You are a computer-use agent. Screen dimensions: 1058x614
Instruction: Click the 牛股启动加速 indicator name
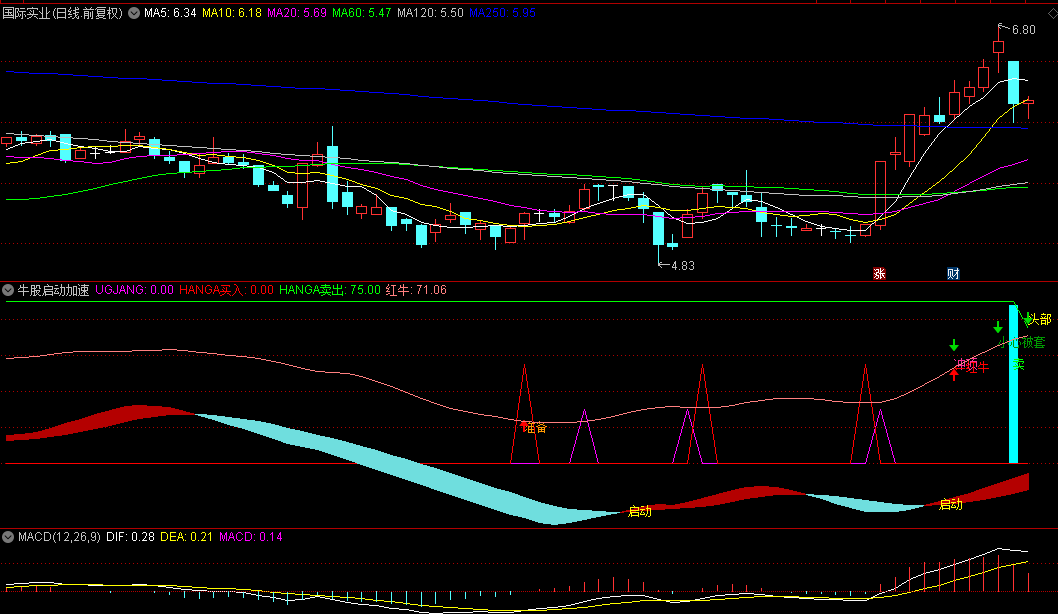tap(53, 290)
